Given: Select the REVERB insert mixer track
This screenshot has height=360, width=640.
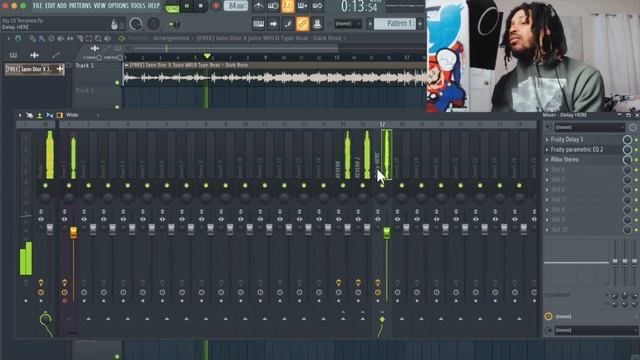Looking at the screenshot, I should (x=343, y=155).
